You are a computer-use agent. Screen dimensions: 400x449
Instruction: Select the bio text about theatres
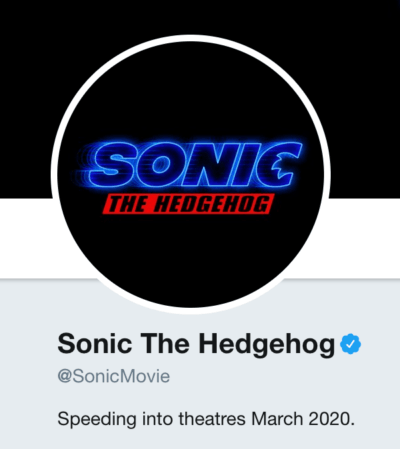click(x=206, y=419)
